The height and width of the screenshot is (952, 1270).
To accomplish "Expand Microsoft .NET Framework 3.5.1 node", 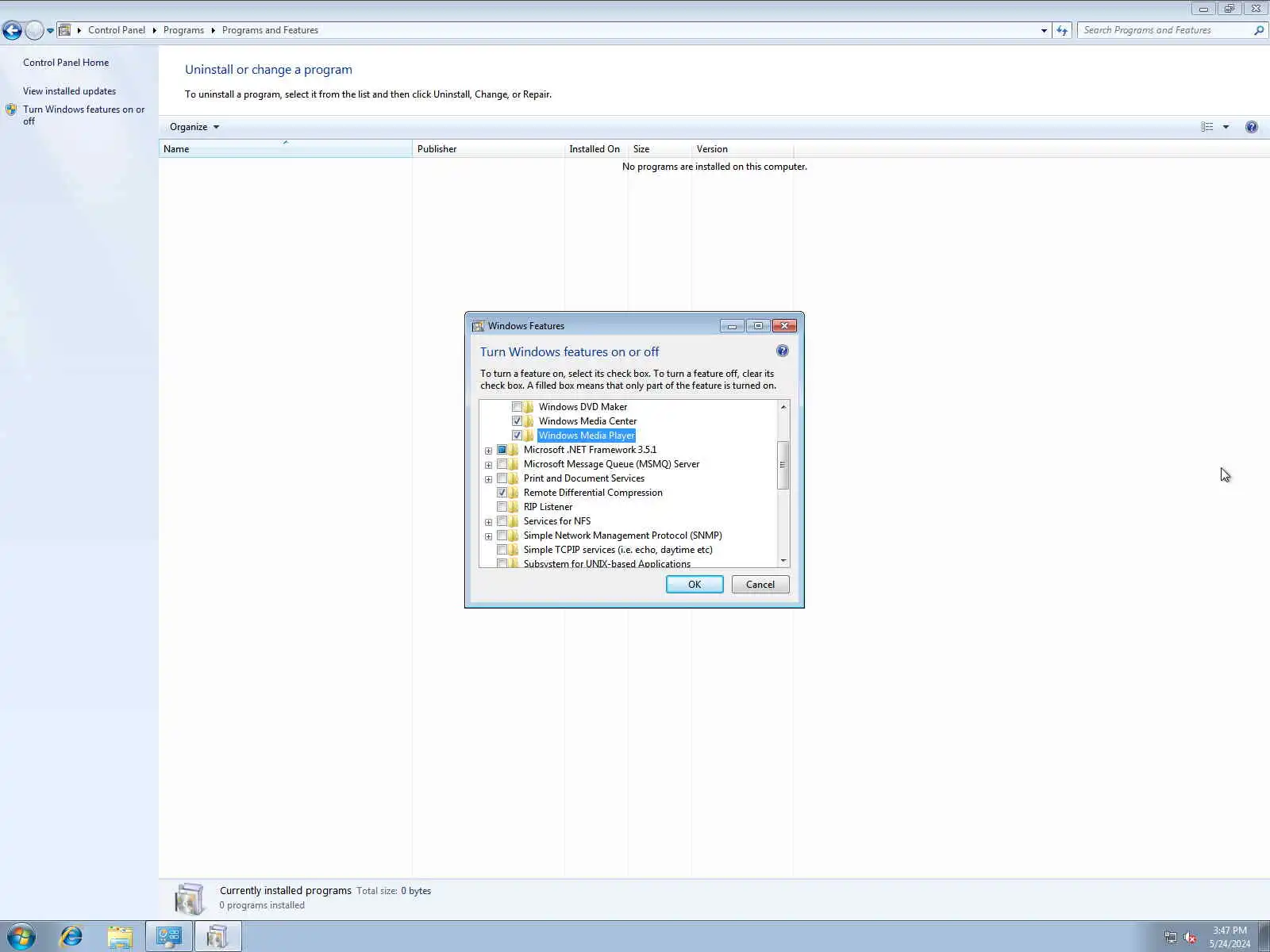I will click(488, 451).
